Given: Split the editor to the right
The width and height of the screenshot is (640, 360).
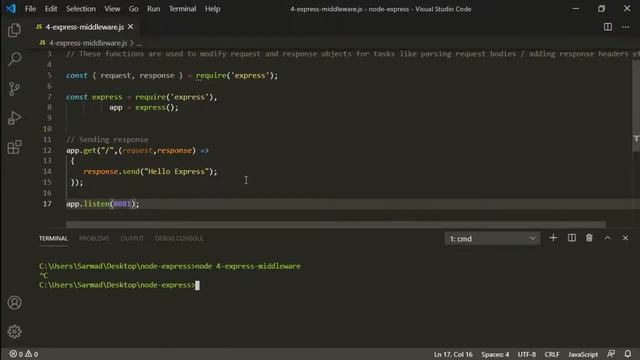Looking at the screenshot, I should [608, 27].
